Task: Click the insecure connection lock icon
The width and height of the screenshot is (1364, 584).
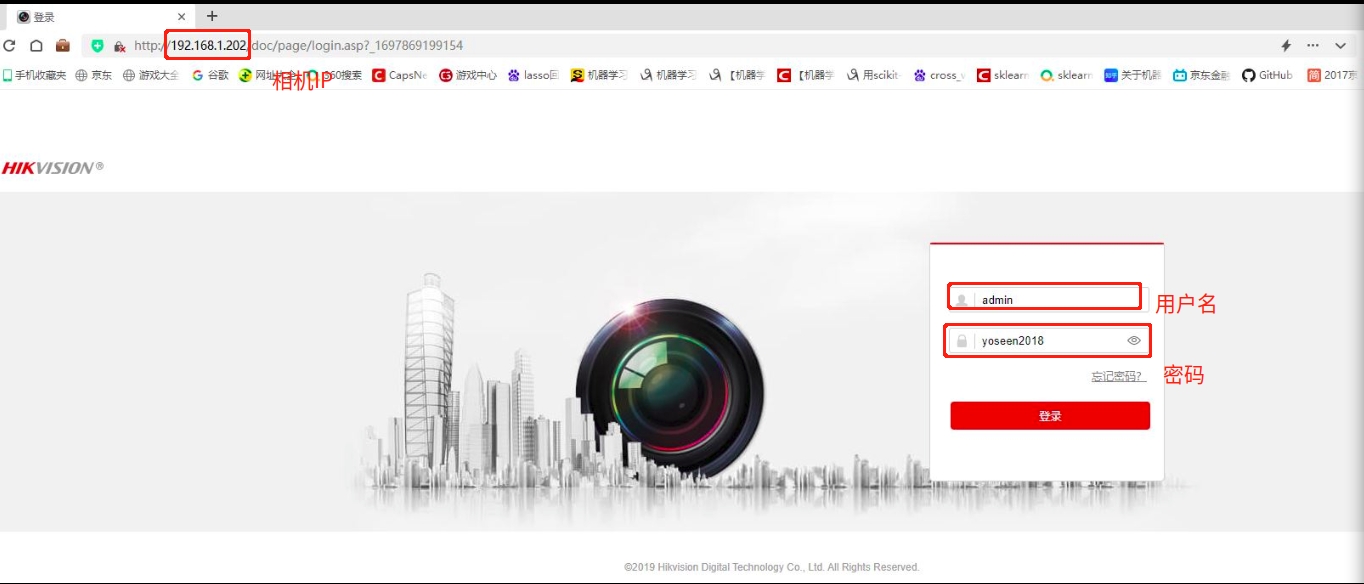Action: (119, 46)
